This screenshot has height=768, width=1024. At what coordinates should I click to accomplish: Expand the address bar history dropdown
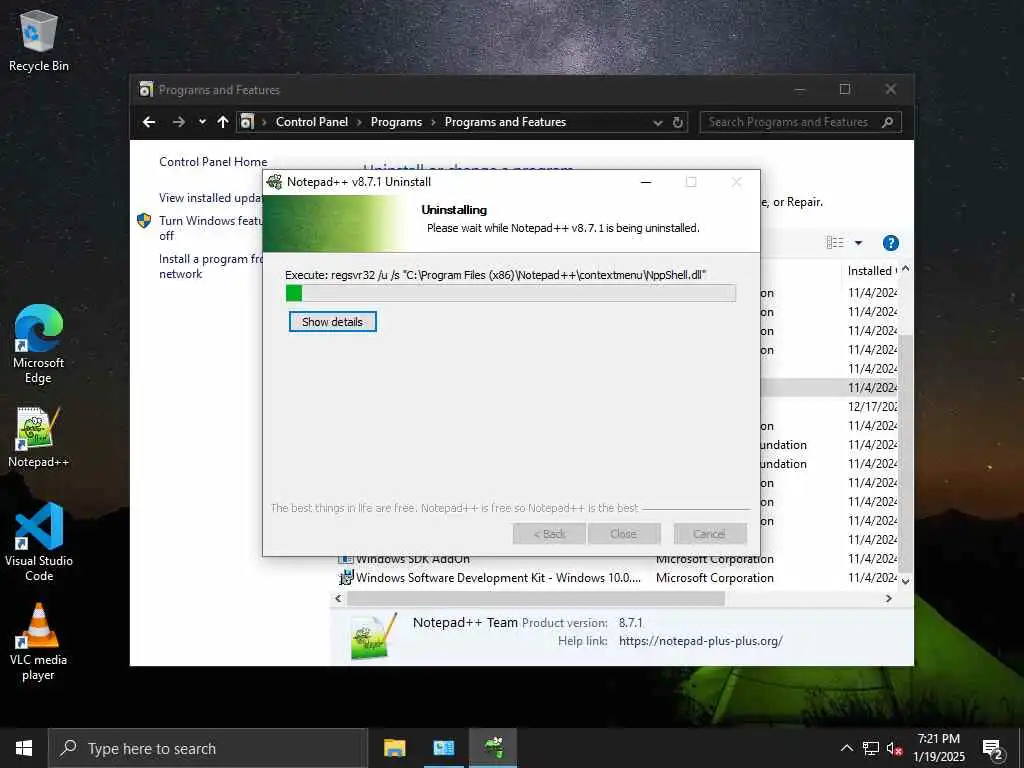click(658, 123)
